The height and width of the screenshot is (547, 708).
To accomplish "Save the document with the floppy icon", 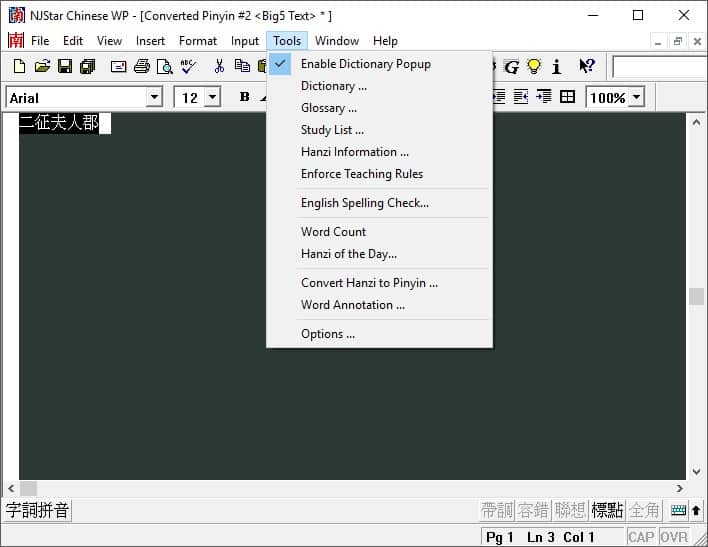I will click(x=65, y=66).
